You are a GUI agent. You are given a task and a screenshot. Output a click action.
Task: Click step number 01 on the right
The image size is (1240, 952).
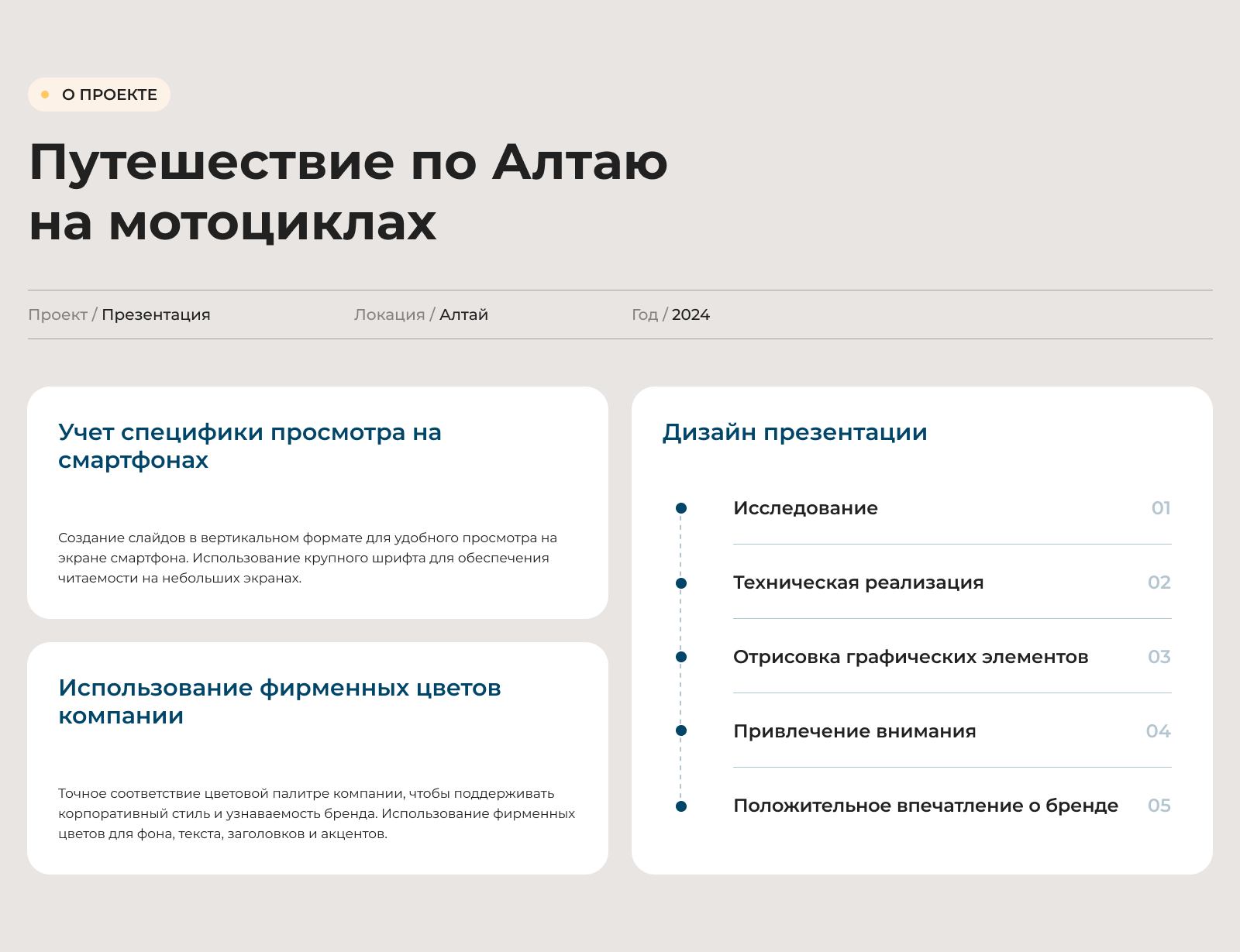(1162, 507)
